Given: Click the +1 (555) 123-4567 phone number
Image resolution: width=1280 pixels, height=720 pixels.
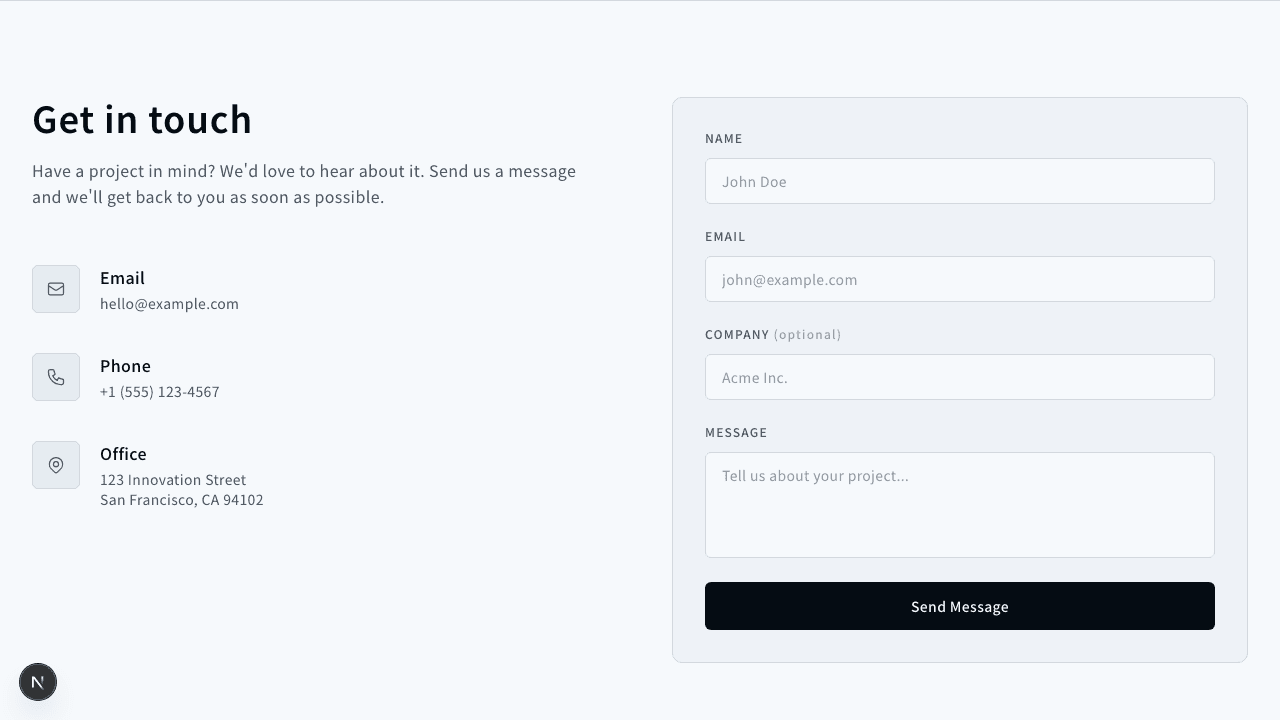Looking at the screenshot, I should pyautogui.click(x=160, y=392).
